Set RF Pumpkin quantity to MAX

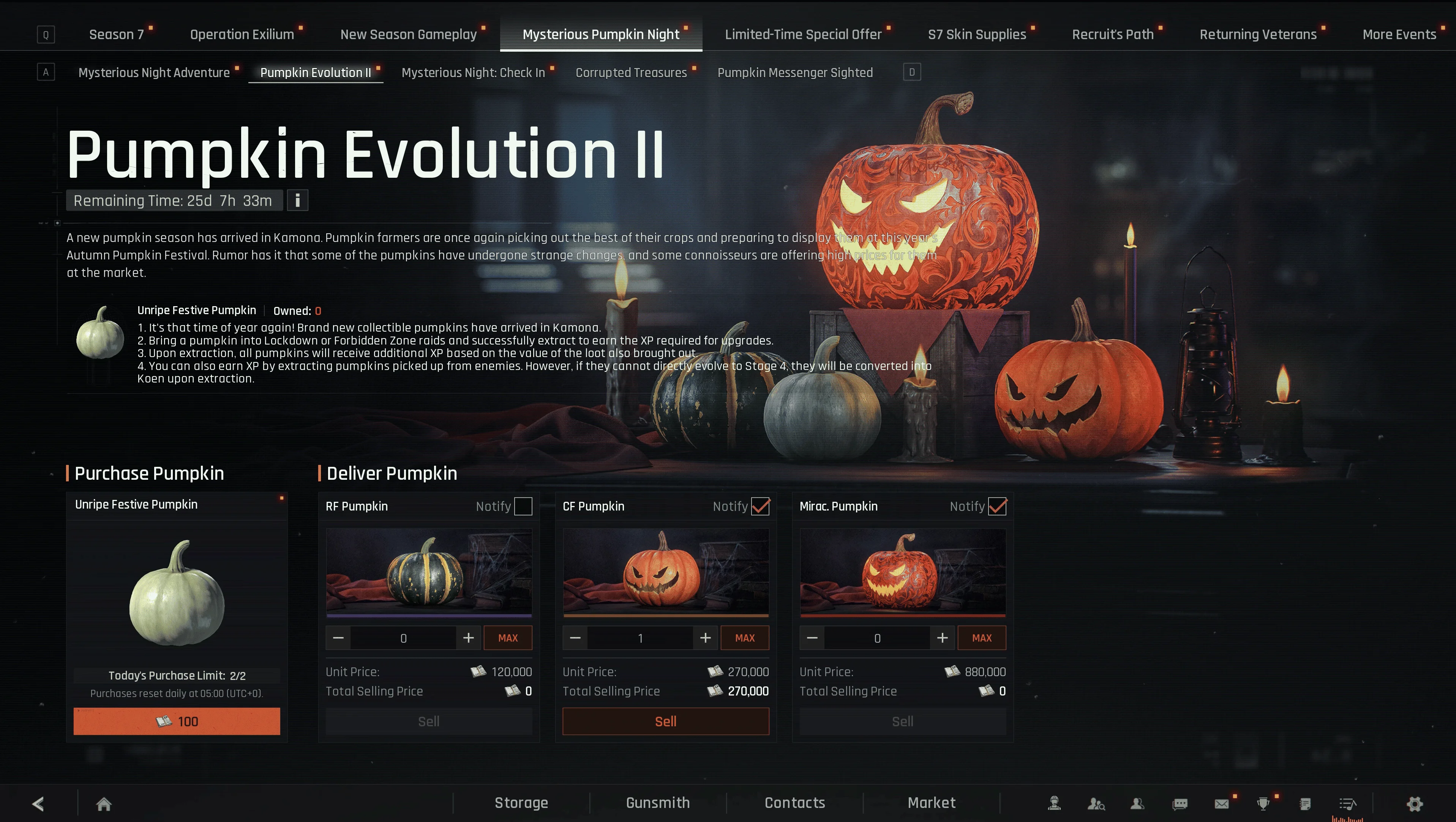click(508, 638)
